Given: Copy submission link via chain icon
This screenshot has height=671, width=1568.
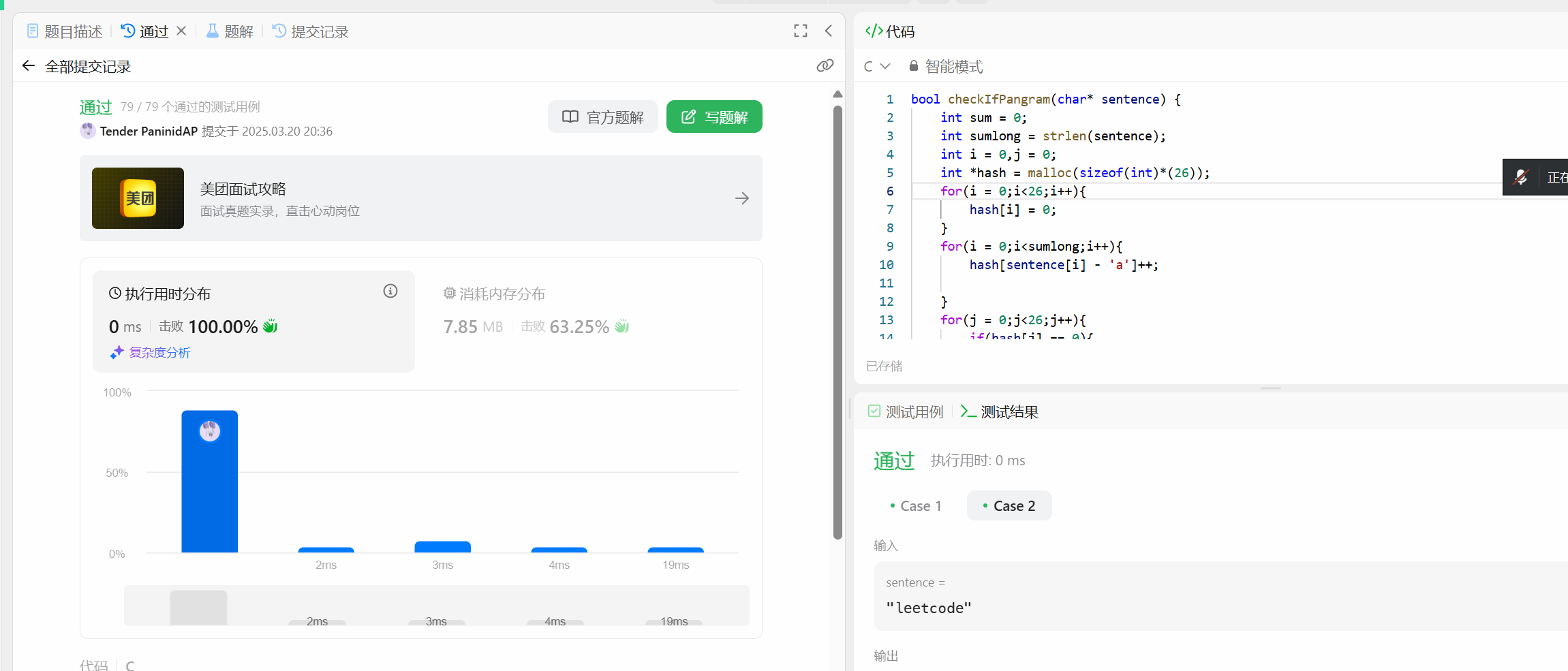Looking at the screenshot, I should coord(825,65).
